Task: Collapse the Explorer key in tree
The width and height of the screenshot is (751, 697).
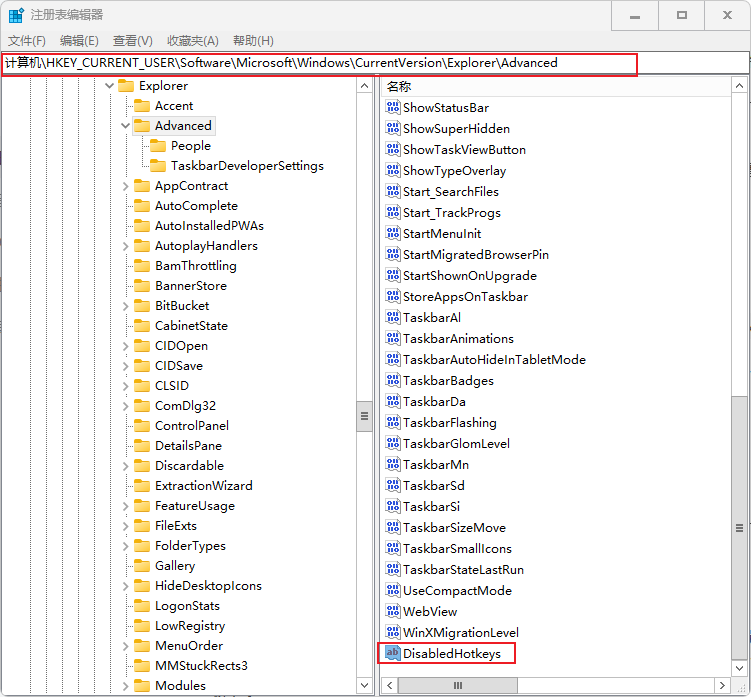Action: click(109, 86)
